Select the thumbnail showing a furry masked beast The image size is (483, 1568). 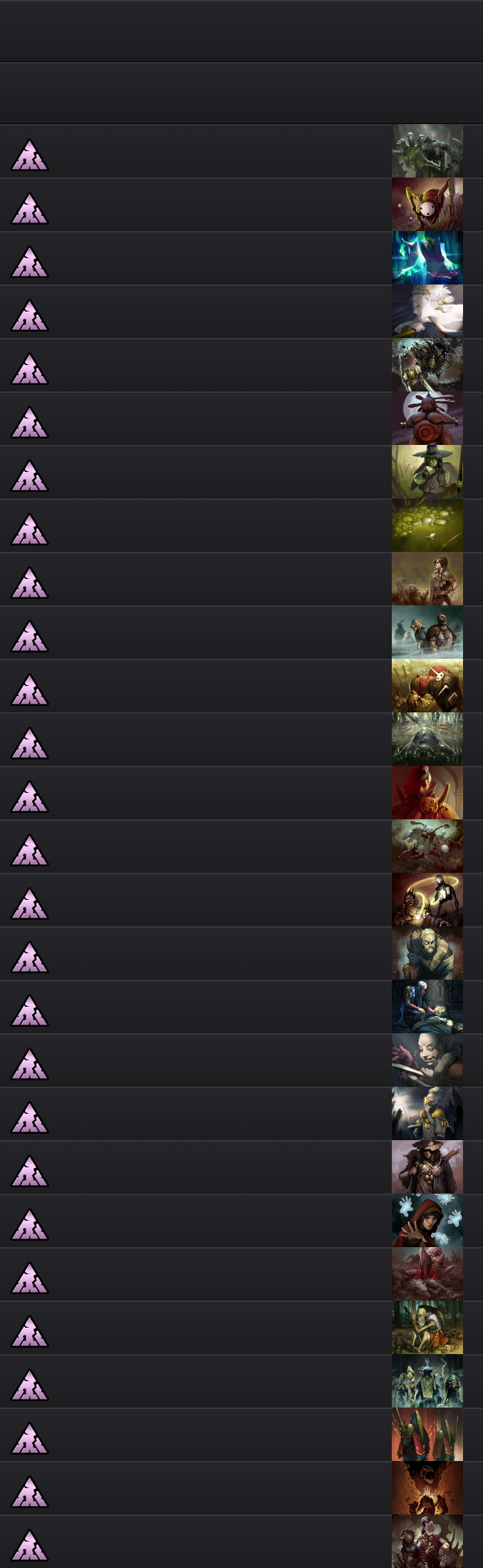[427, 365]
